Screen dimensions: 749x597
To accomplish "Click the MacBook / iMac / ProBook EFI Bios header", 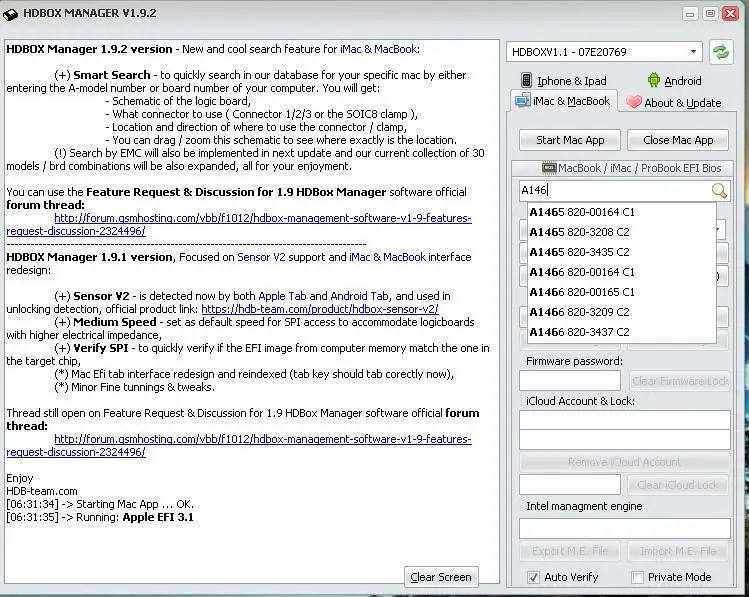I will tap(622, 168).
